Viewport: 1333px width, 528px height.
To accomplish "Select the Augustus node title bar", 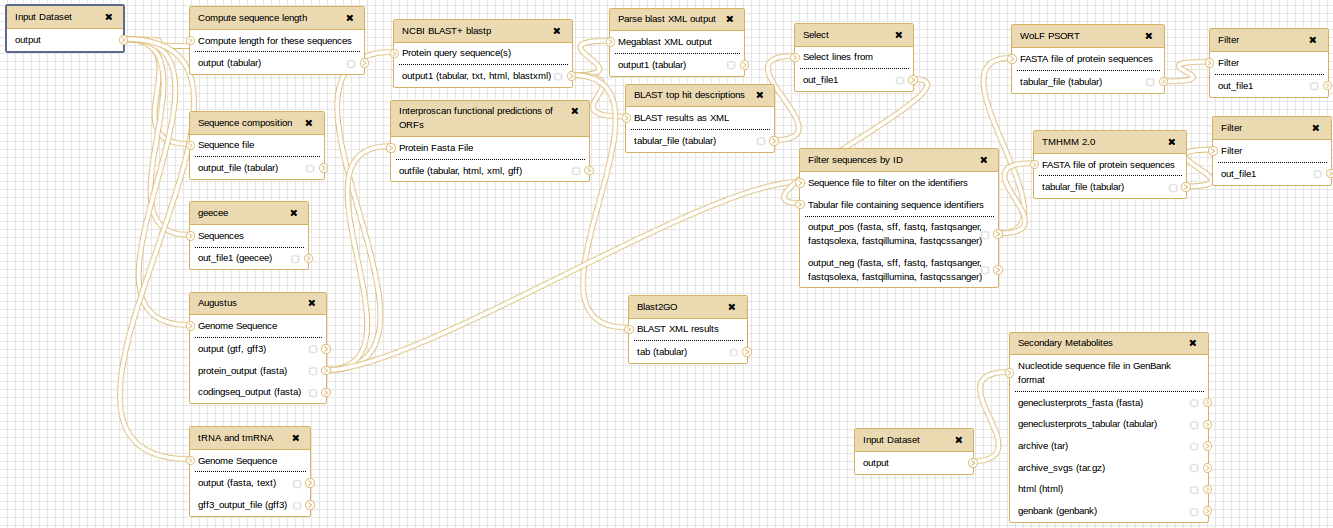I will click(x=258, y=303).
